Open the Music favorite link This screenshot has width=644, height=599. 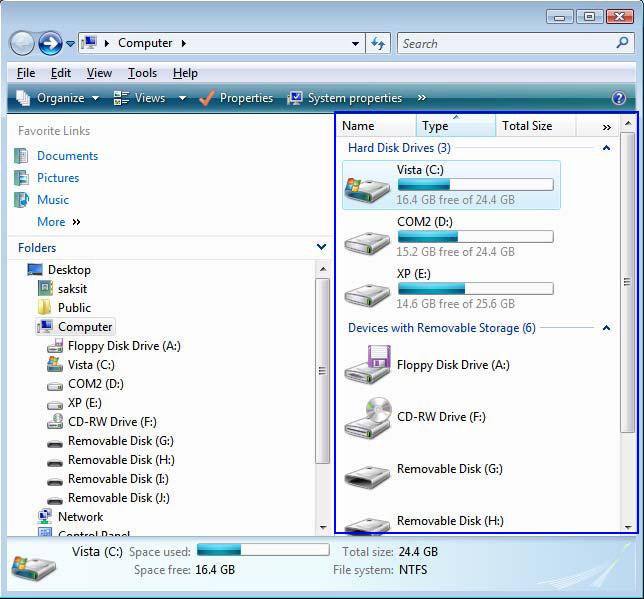53,200
